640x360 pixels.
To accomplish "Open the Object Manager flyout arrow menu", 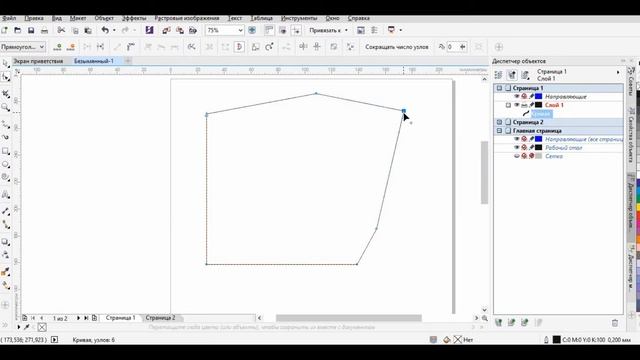I will click(618, 72).
